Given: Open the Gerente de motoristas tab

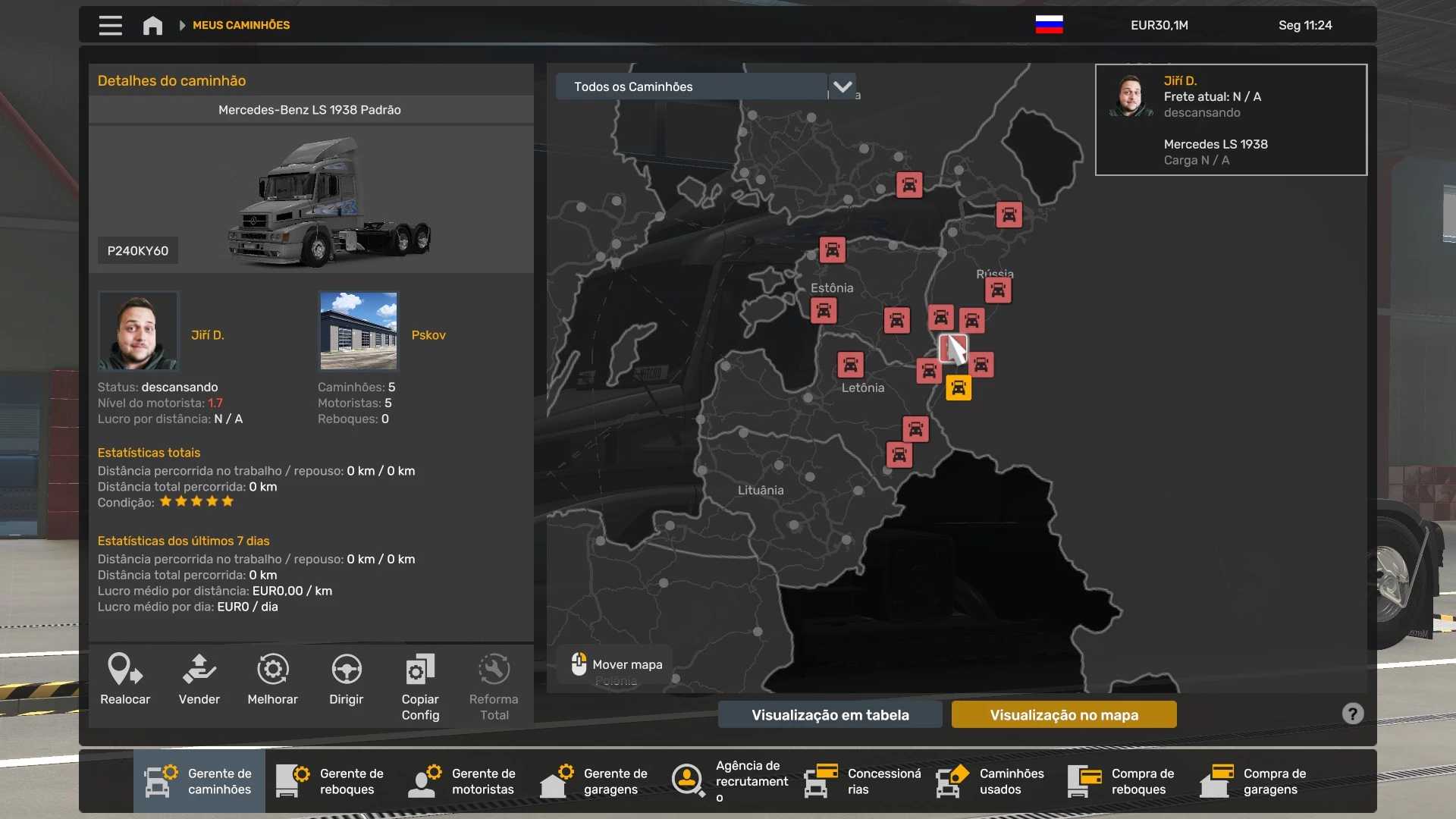Looking at the screenshot, I should (x=463, y=781).
